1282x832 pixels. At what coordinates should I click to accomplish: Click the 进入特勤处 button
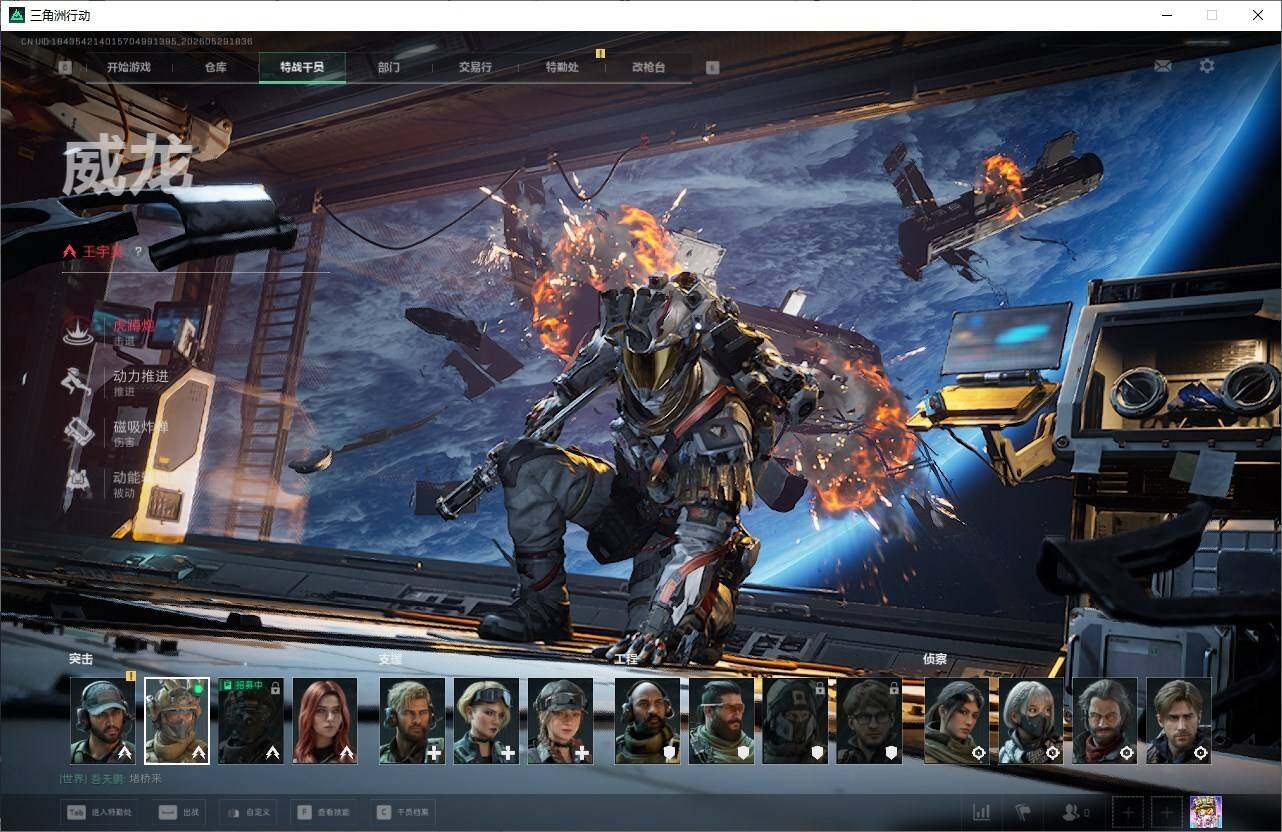tap(99, 812)
